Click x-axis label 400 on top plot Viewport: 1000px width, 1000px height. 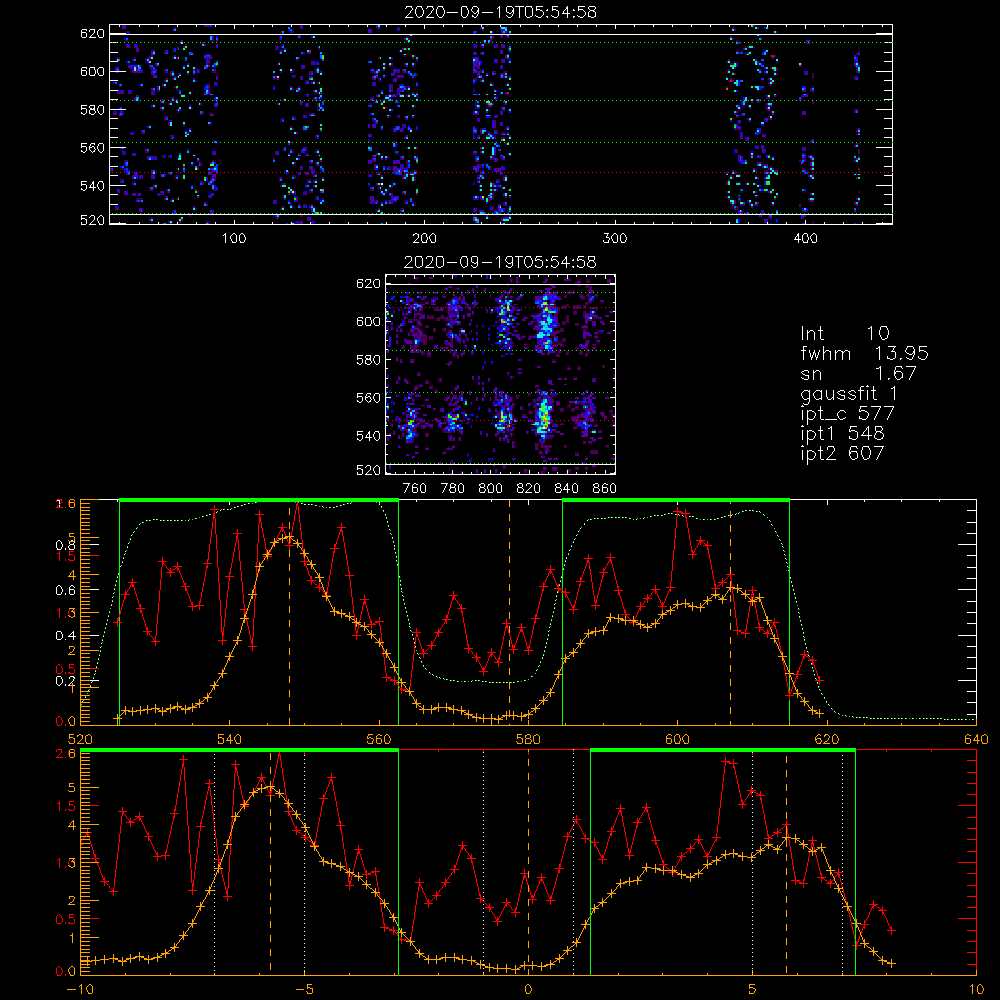click(805, 239)
